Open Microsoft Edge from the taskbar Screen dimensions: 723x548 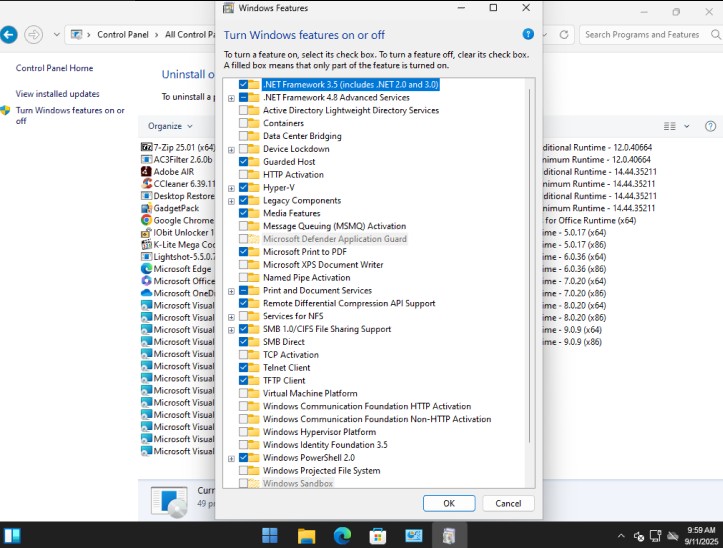click(x=342, y=536)
